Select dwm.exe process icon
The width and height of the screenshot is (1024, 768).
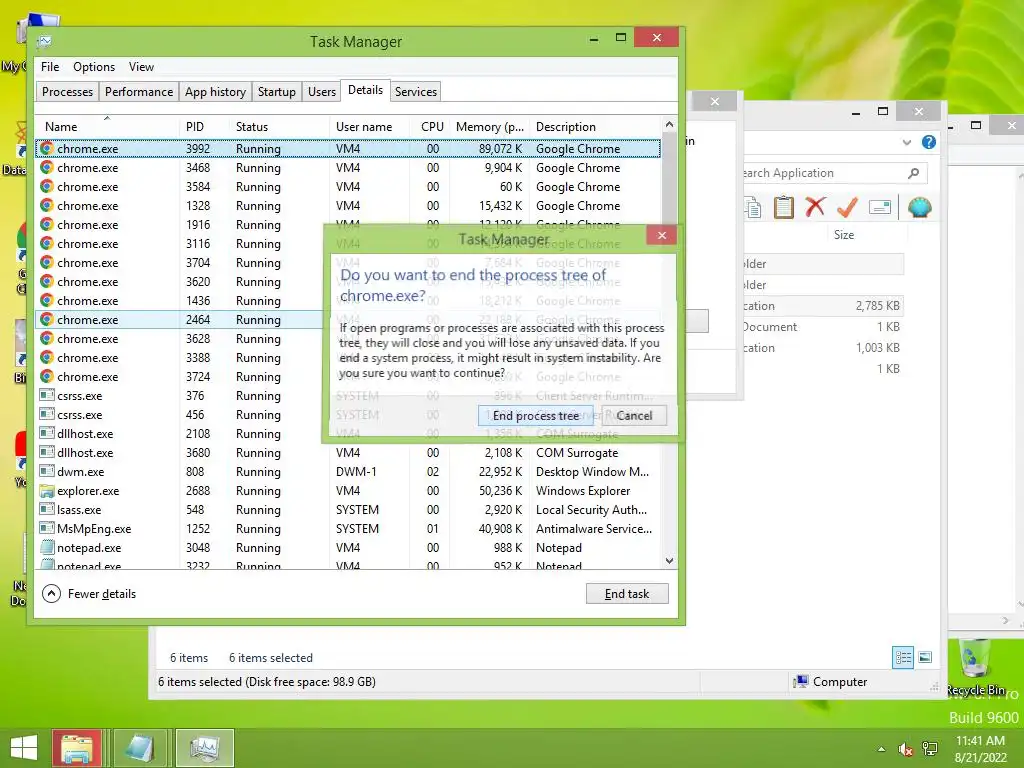46,471
